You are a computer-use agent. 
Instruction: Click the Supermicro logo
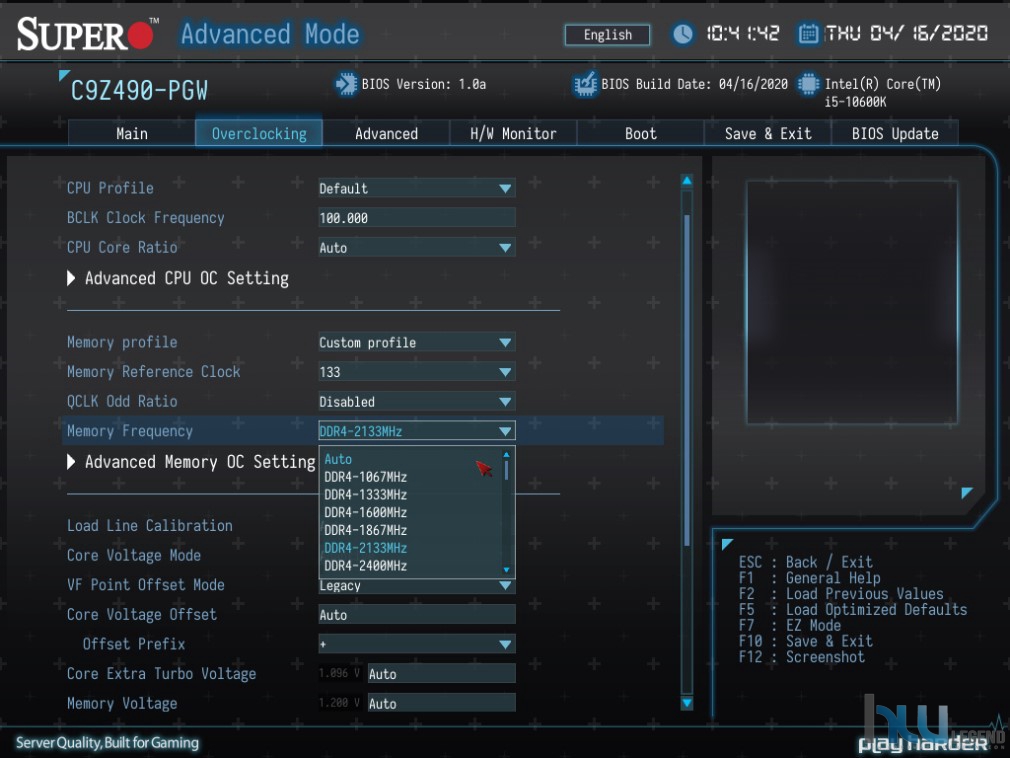coord(87,34)
